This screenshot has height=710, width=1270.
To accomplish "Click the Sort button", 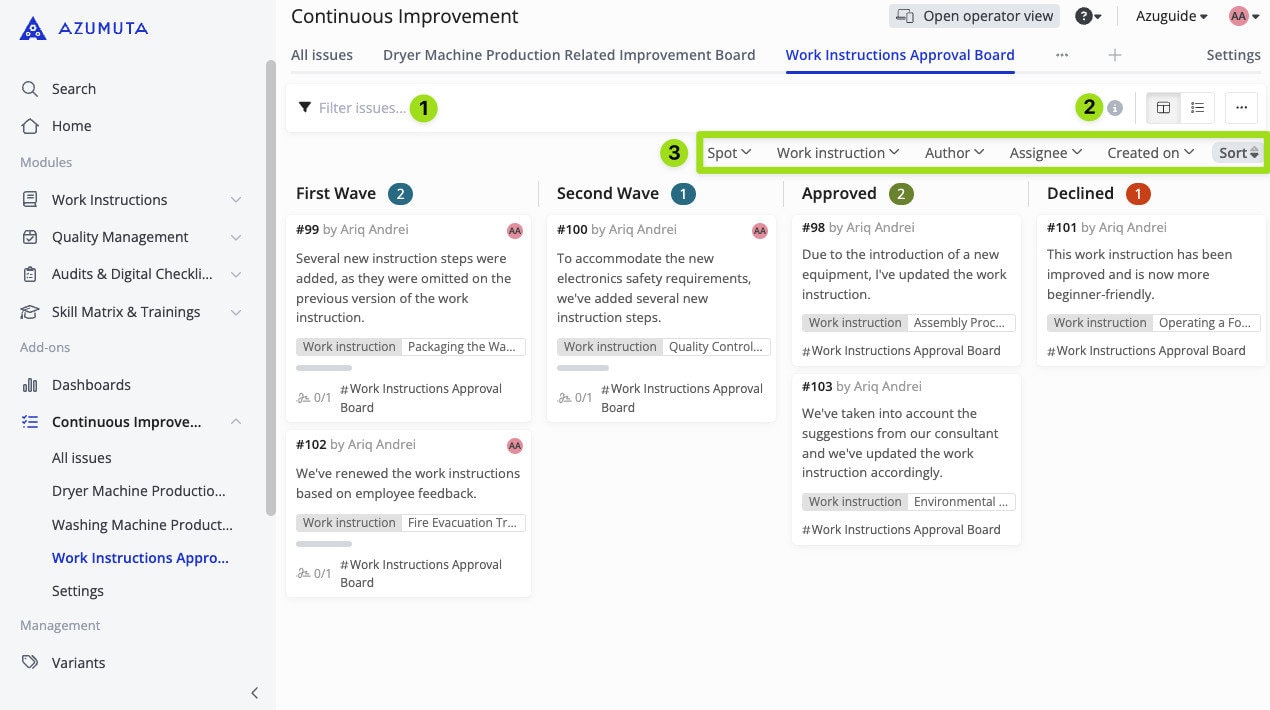I will point(1238,153).
